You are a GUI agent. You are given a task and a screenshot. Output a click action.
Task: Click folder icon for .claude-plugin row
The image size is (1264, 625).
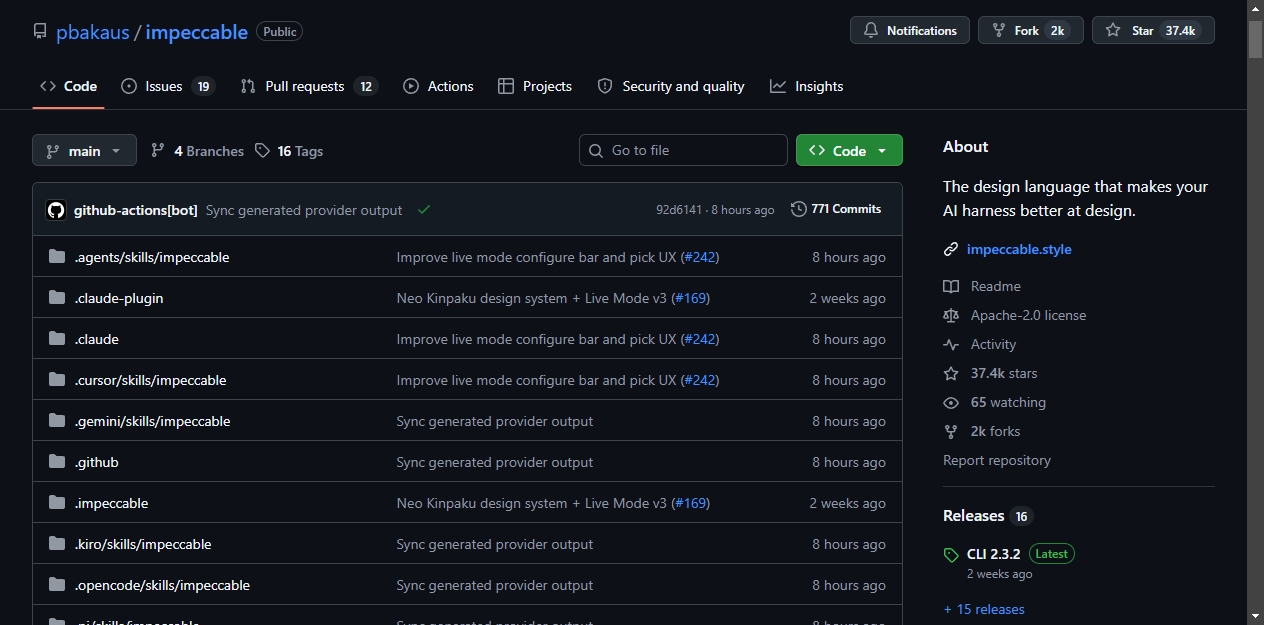point(57,298)
